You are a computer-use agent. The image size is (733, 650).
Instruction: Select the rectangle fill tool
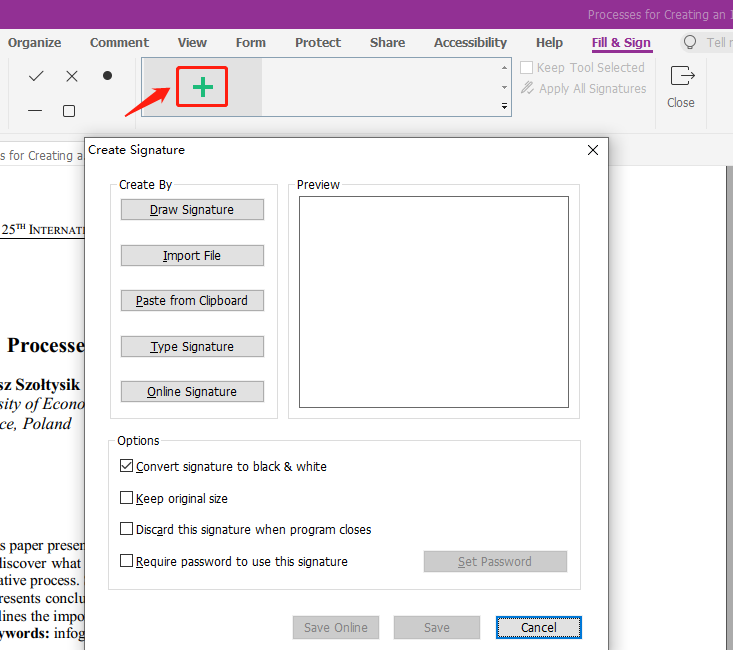[69, 111]
